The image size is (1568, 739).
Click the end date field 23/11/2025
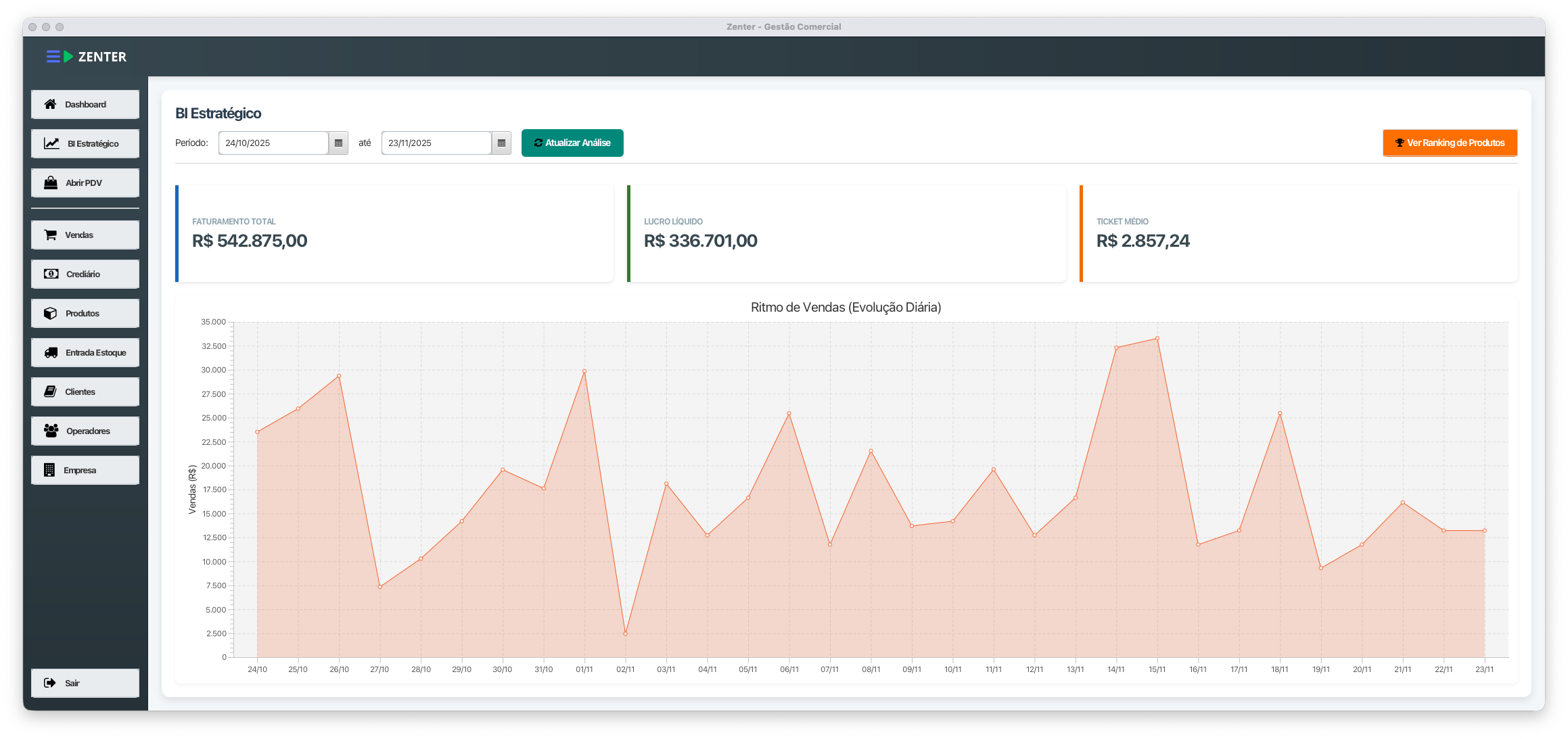(x=436, y=143)
